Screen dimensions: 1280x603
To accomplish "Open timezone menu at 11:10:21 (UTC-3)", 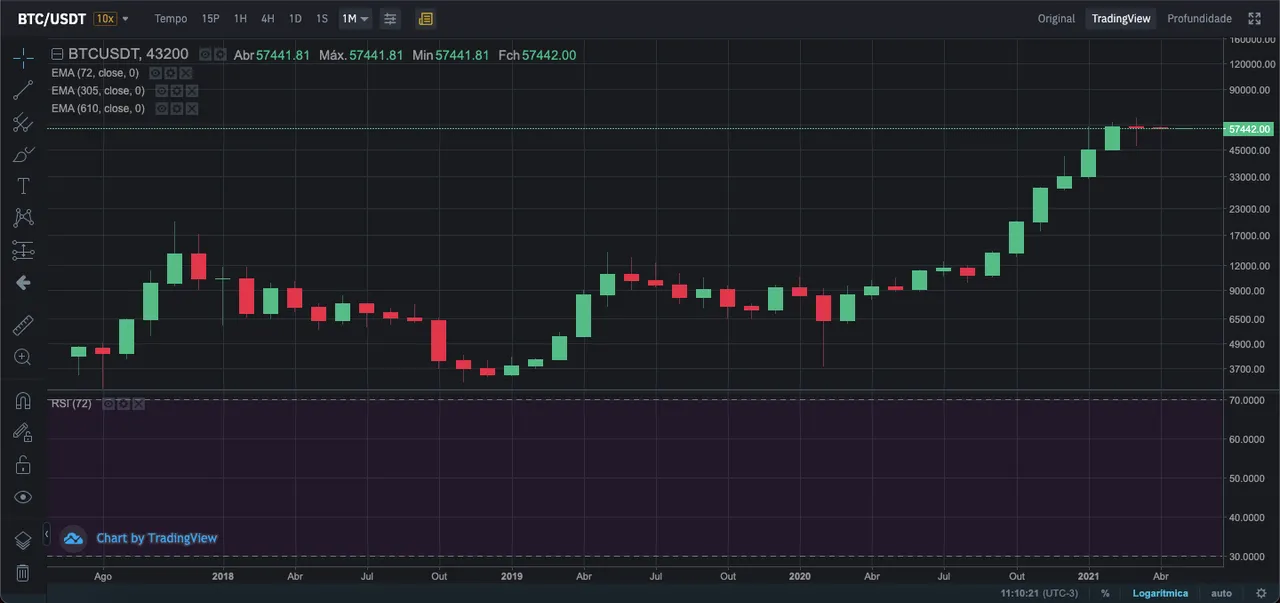I will tap(1039, 593).
